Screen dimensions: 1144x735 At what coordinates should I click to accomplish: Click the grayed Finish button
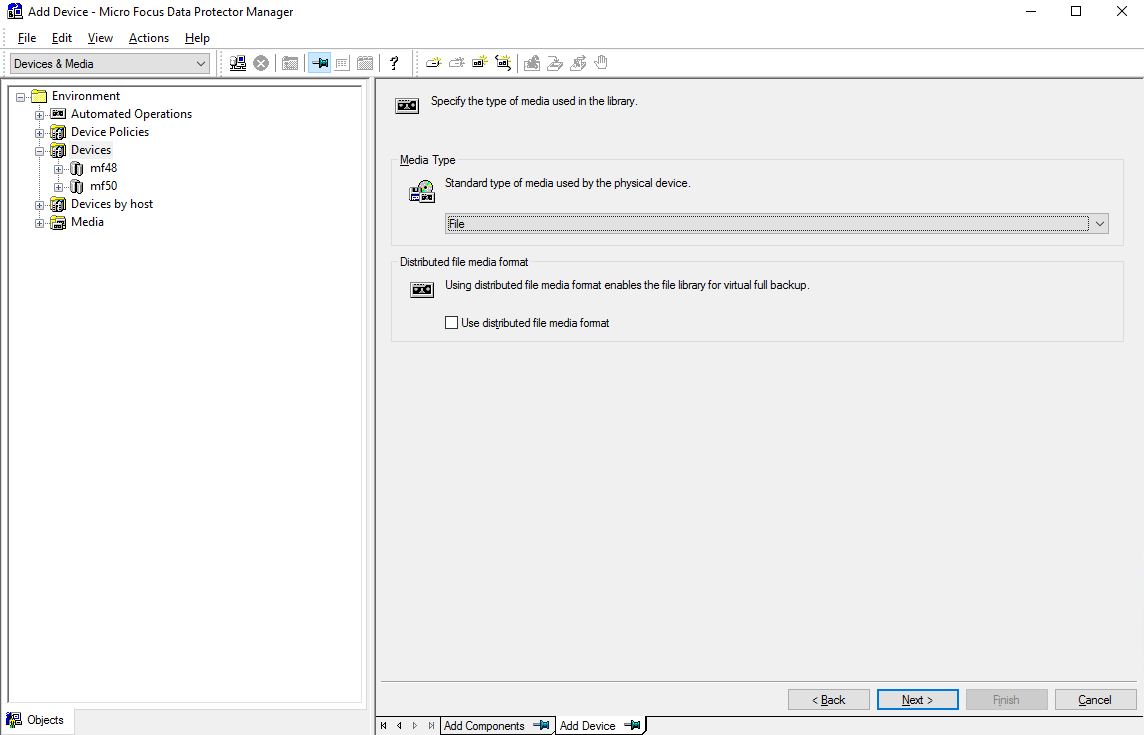pos(1007,699)
